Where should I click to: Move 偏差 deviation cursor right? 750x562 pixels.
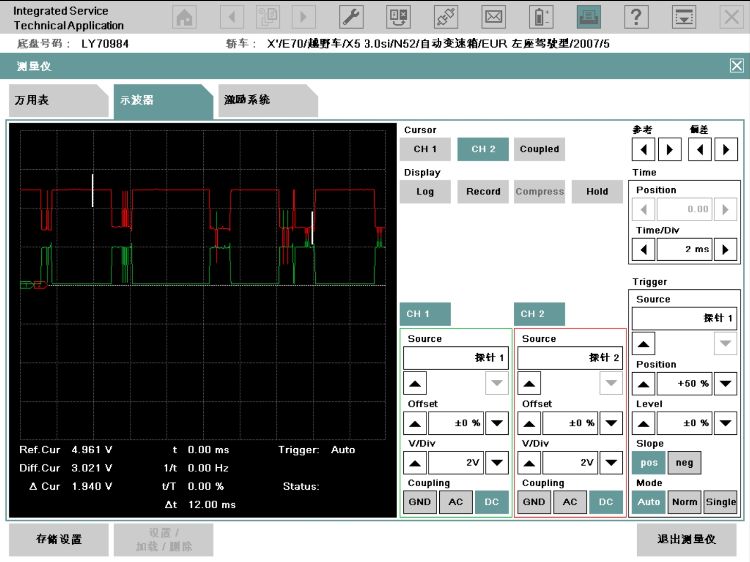coord(726,150)
